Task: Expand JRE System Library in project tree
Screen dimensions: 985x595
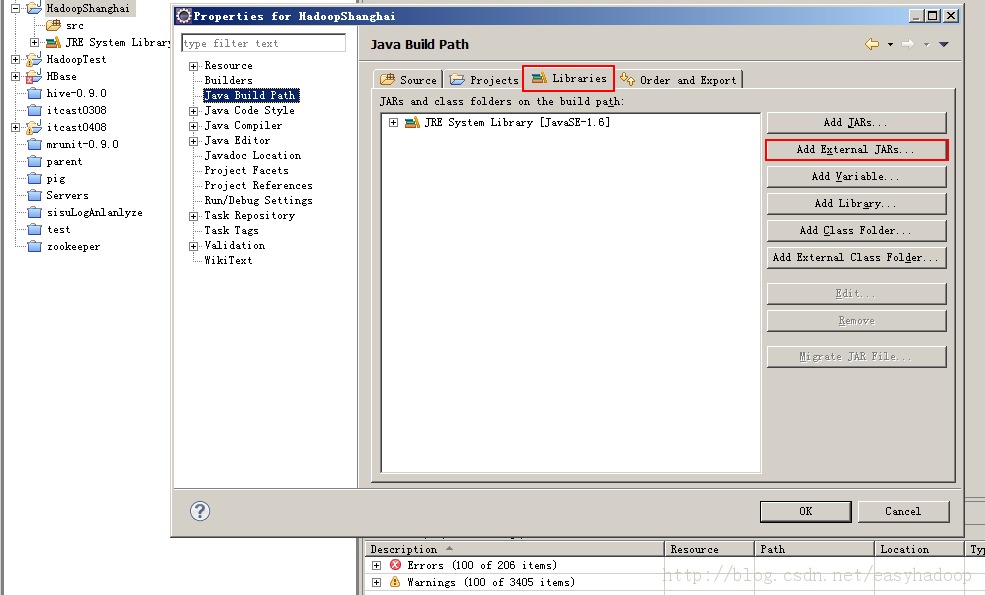Action: point(35,42)
